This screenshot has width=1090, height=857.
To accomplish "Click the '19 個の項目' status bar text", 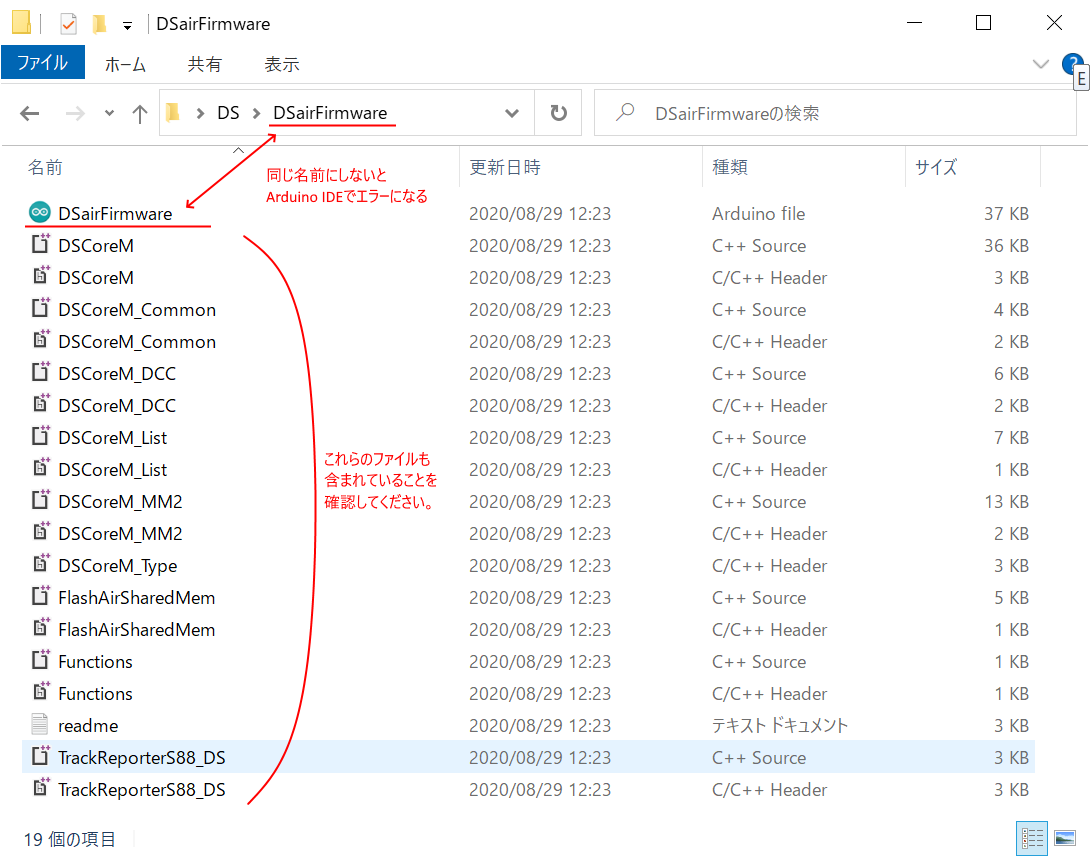I will 70,839.
